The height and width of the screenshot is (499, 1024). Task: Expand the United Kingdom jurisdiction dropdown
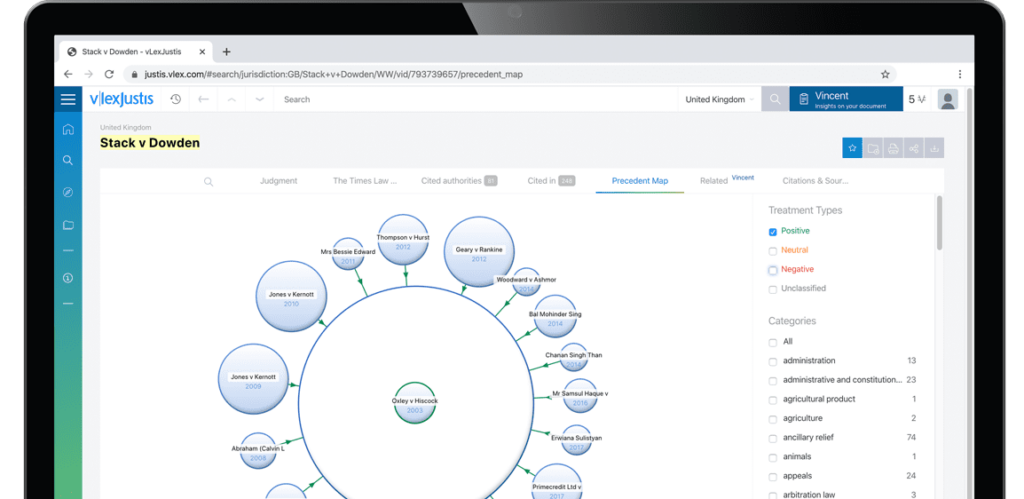coord(719,99)
